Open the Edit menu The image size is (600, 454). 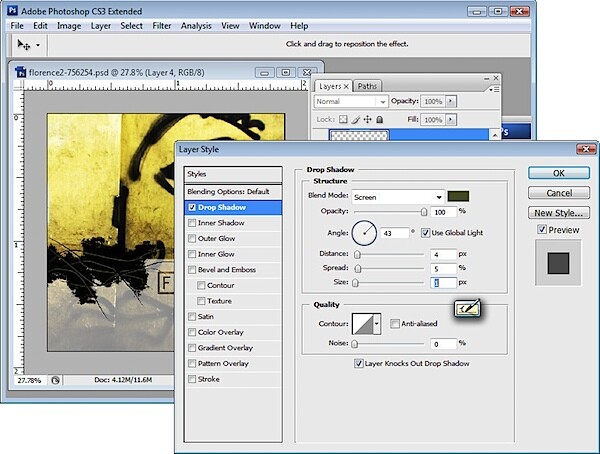40,26
